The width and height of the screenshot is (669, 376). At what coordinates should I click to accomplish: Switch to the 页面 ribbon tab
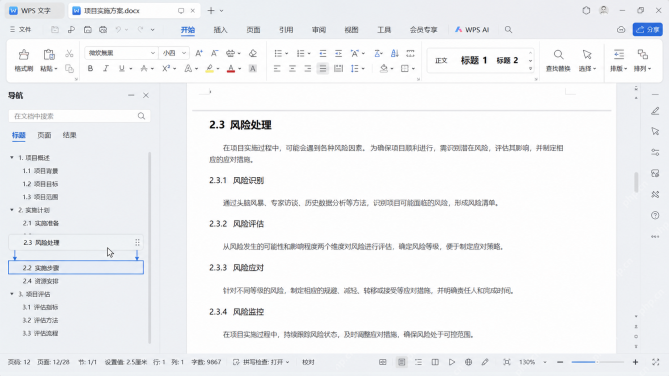[253, 29]
